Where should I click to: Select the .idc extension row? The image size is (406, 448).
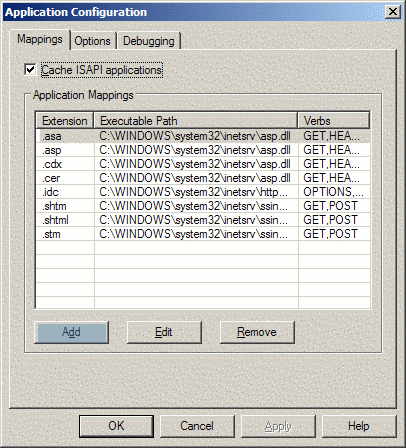pyautogui.click(x=203, y=192)
